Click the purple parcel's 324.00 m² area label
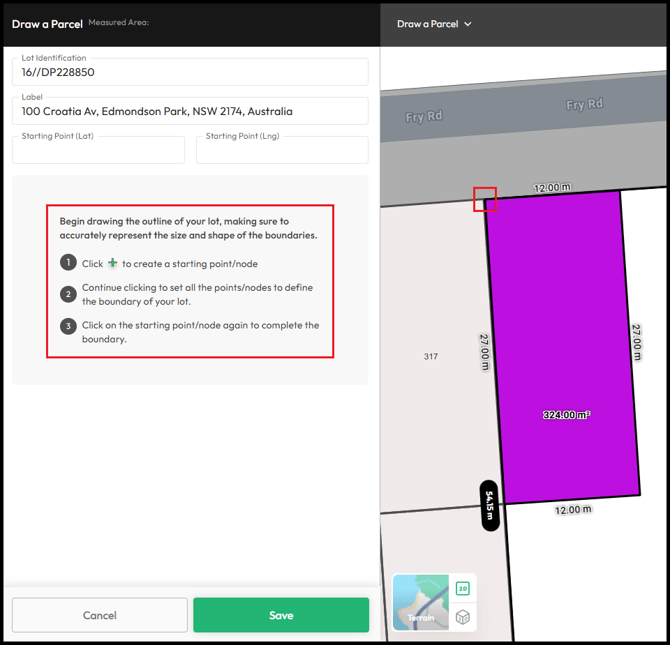The height and width of the screenshot is (645, 670). point(566,414)
